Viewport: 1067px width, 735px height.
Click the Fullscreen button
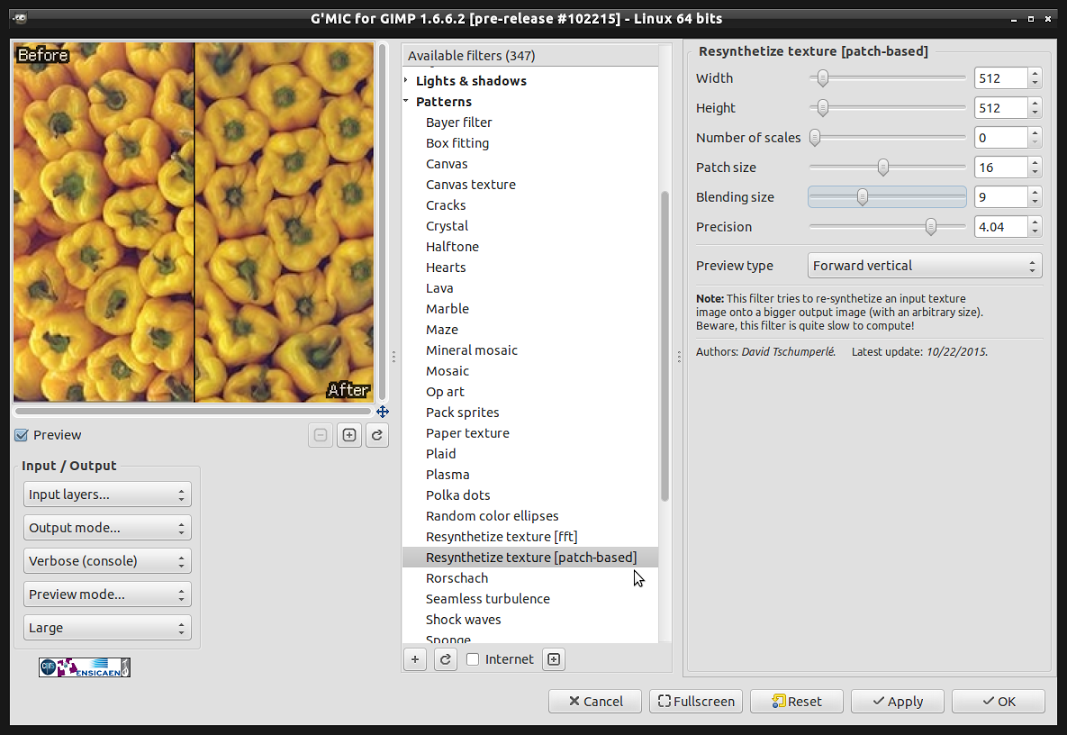[695, 701]
